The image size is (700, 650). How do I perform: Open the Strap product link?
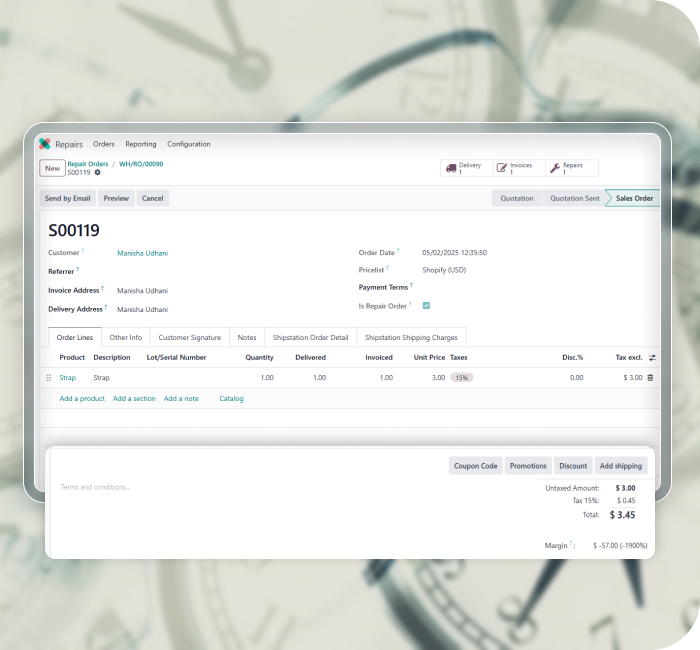click(67, 378)
